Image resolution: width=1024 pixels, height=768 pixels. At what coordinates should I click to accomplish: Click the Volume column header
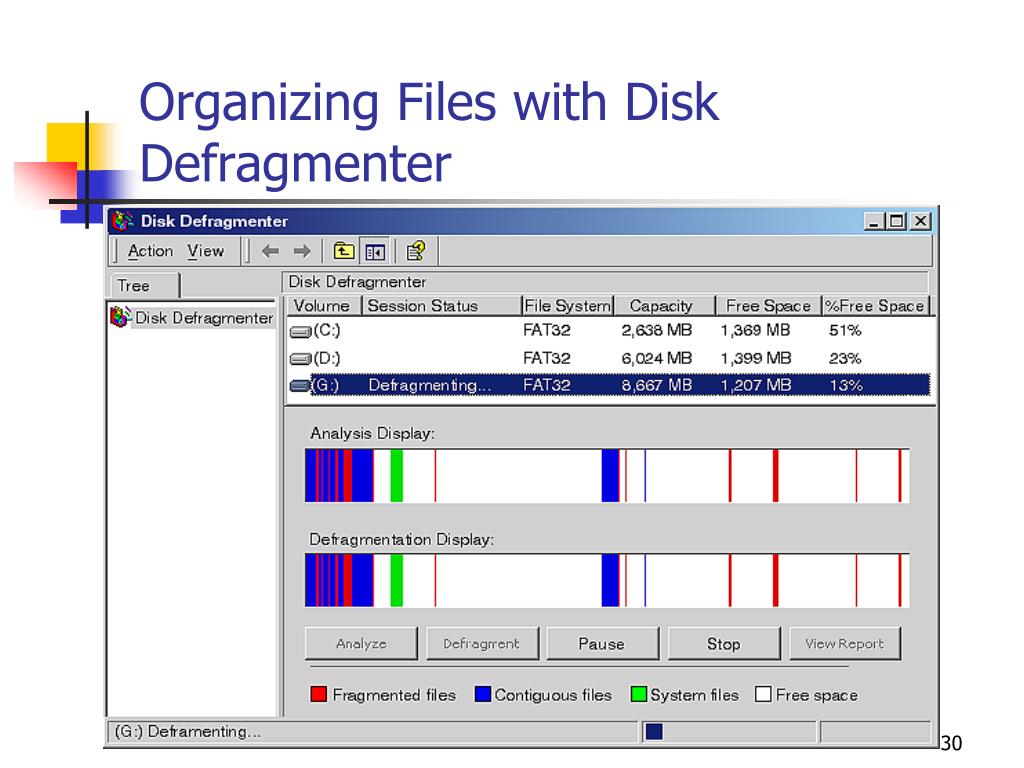(x=325, y=306)
